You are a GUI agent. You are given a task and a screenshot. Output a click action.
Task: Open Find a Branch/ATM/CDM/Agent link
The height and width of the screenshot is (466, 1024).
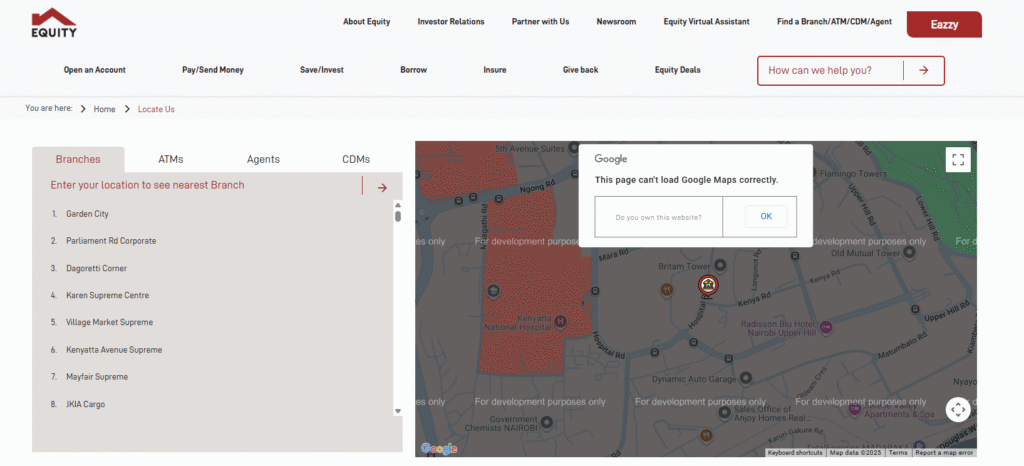pos(834,22)
